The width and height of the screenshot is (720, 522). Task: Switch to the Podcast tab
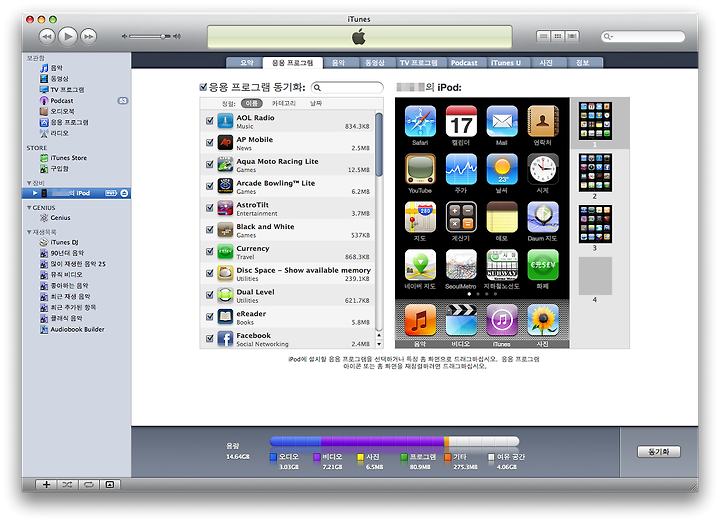coord(464,63)
